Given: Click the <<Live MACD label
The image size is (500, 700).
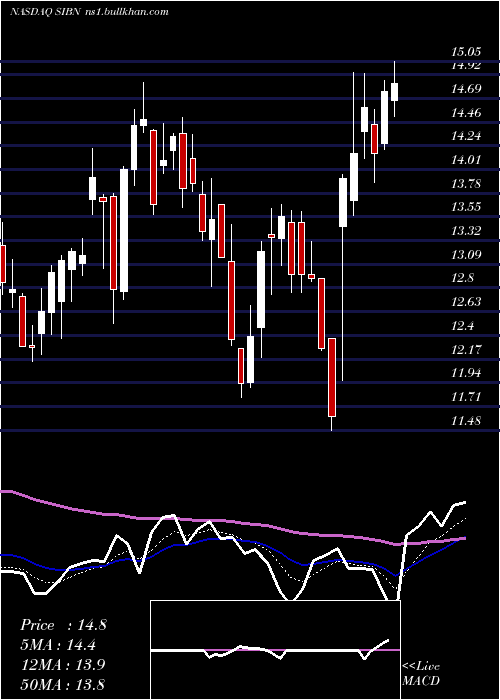Looking at the screenshot, I should click(421, 673).
